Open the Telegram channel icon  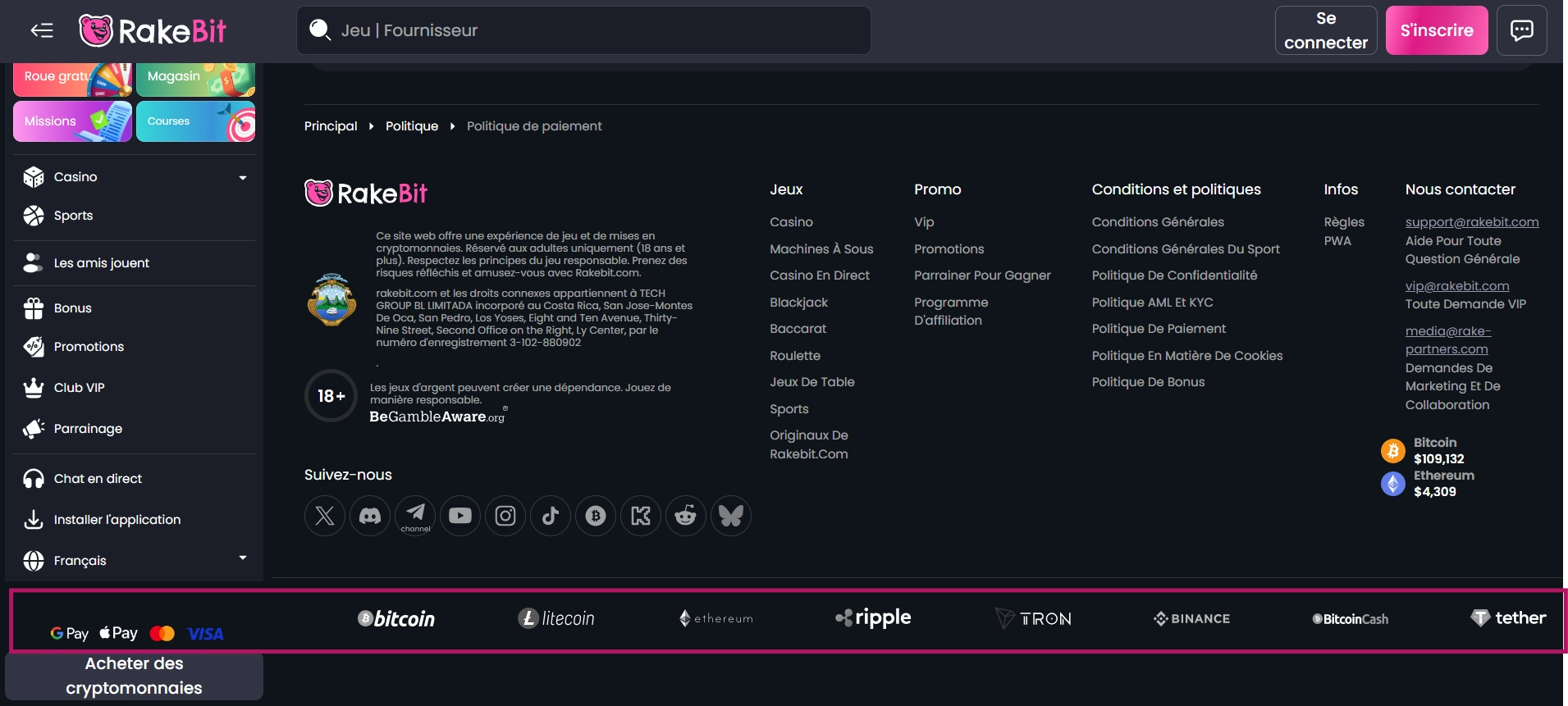[415, 516]
